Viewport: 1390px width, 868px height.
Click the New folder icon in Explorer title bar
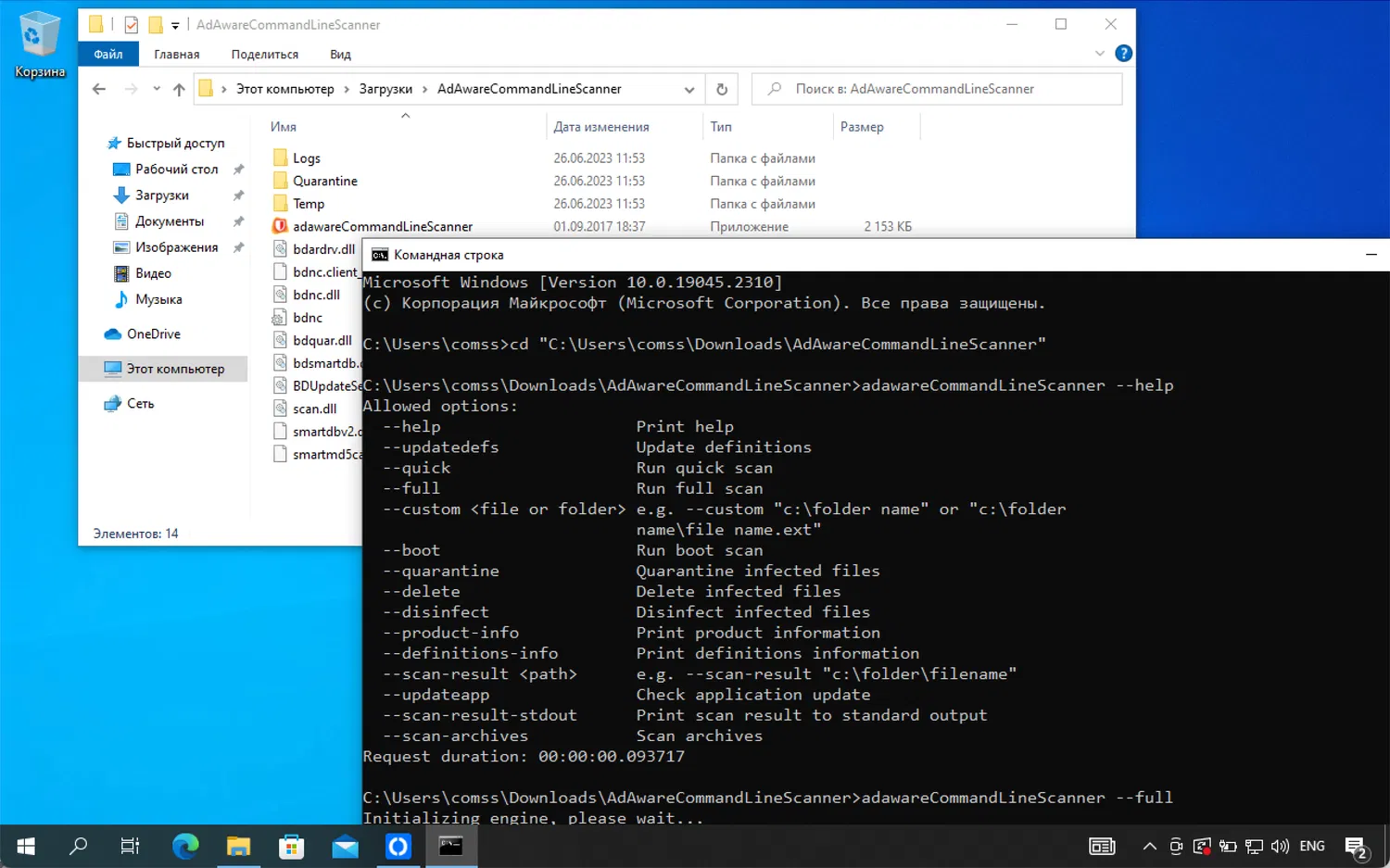156,25
